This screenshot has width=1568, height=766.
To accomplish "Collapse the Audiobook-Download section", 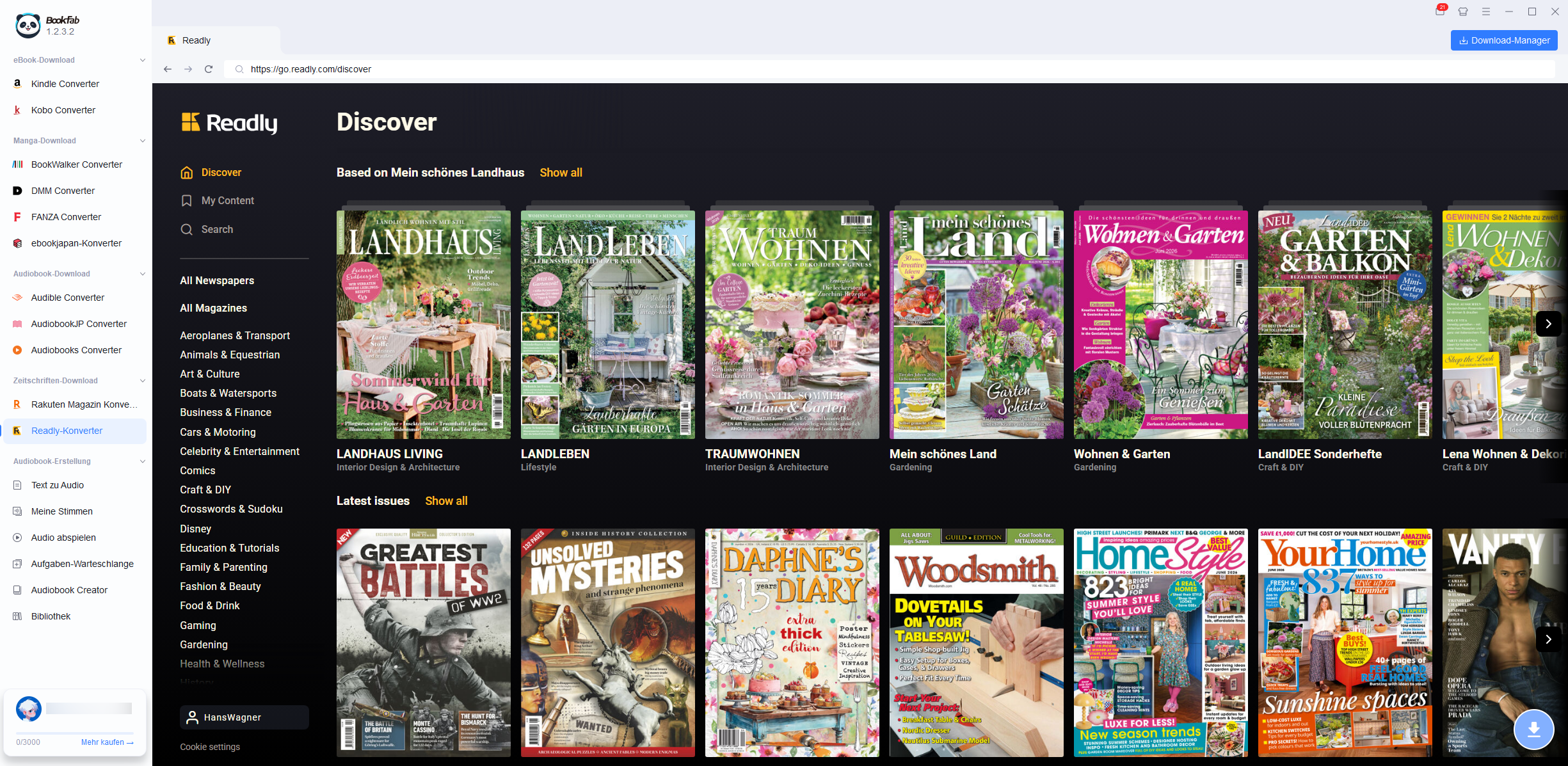I will [x=142, y=274].
